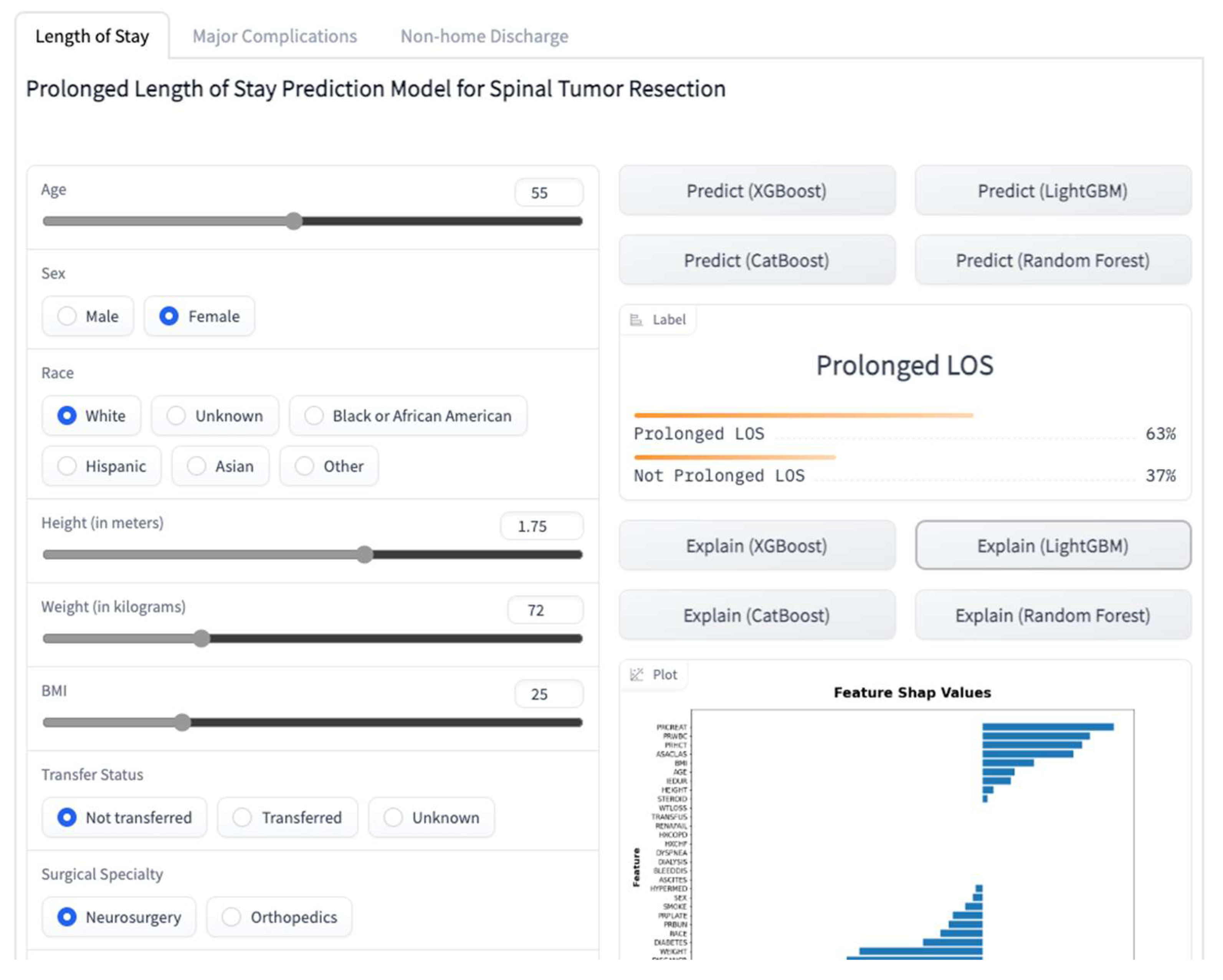Choose the Male radio button

coord(68,316)
